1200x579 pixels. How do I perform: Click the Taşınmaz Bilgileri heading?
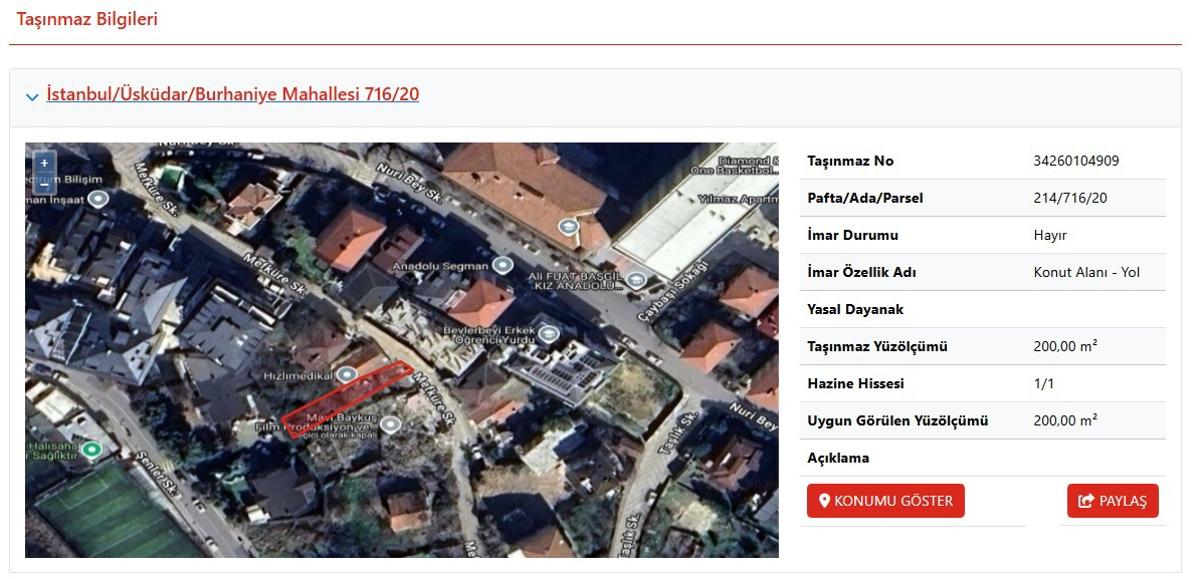pyautogui.click(x=87, y=19)
